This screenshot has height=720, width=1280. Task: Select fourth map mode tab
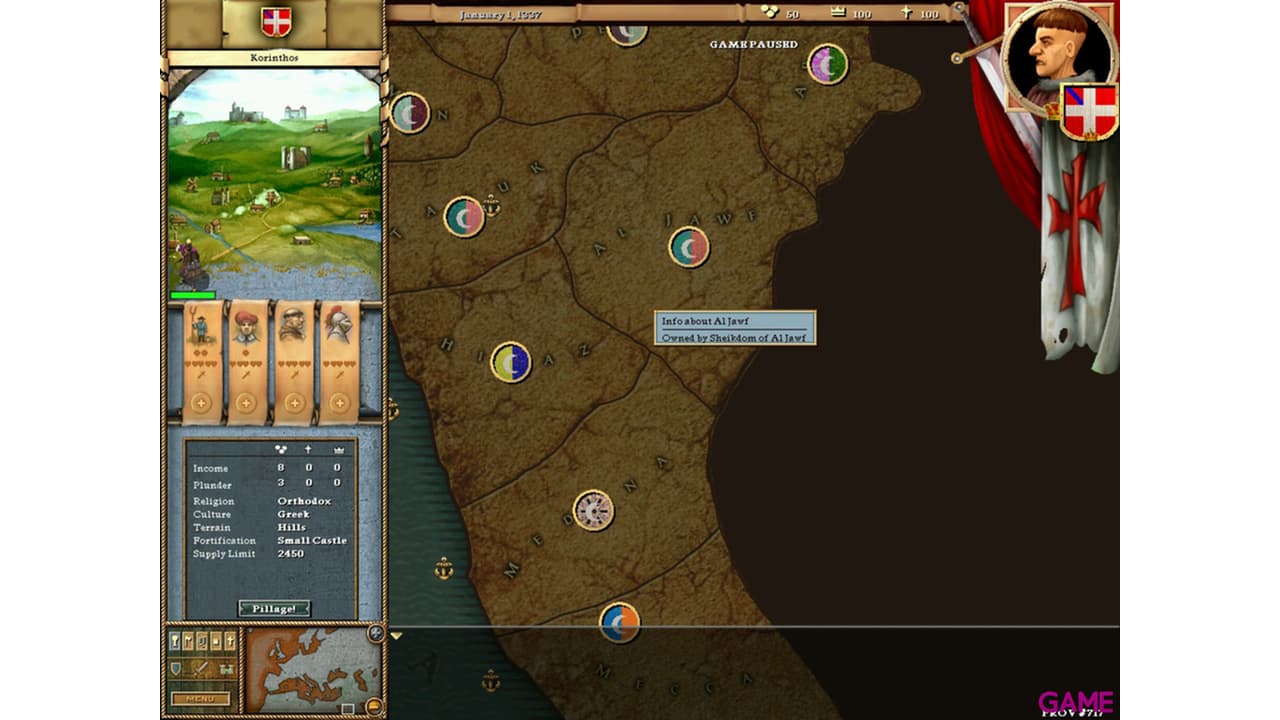(217, 641)
